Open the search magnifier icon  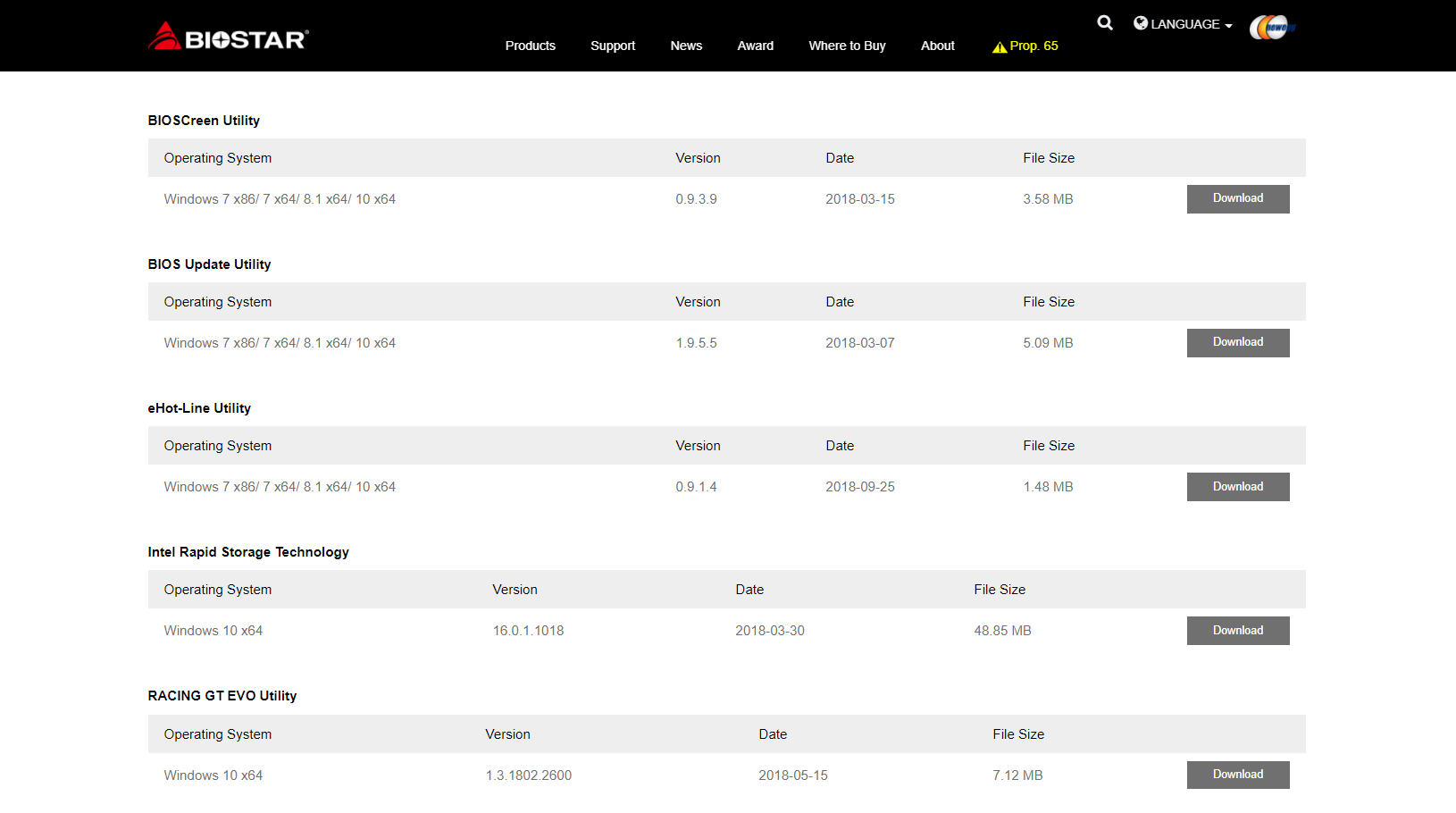[1105, 23]
